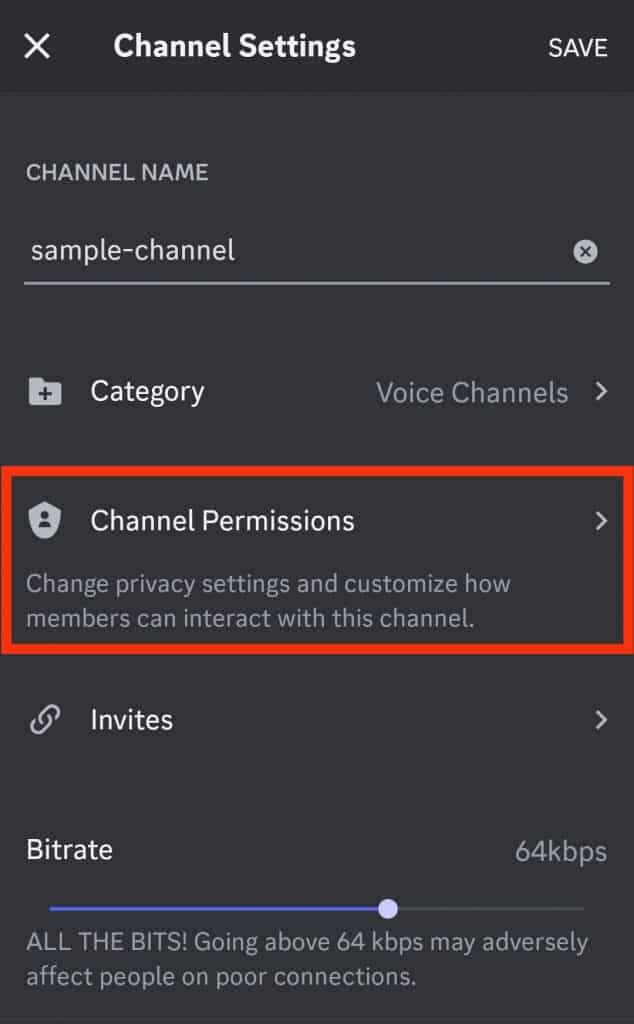Open Channel Permissions via its chevron
The height and width of the screenshot is (1024, 634).
(x=601, y=520)
